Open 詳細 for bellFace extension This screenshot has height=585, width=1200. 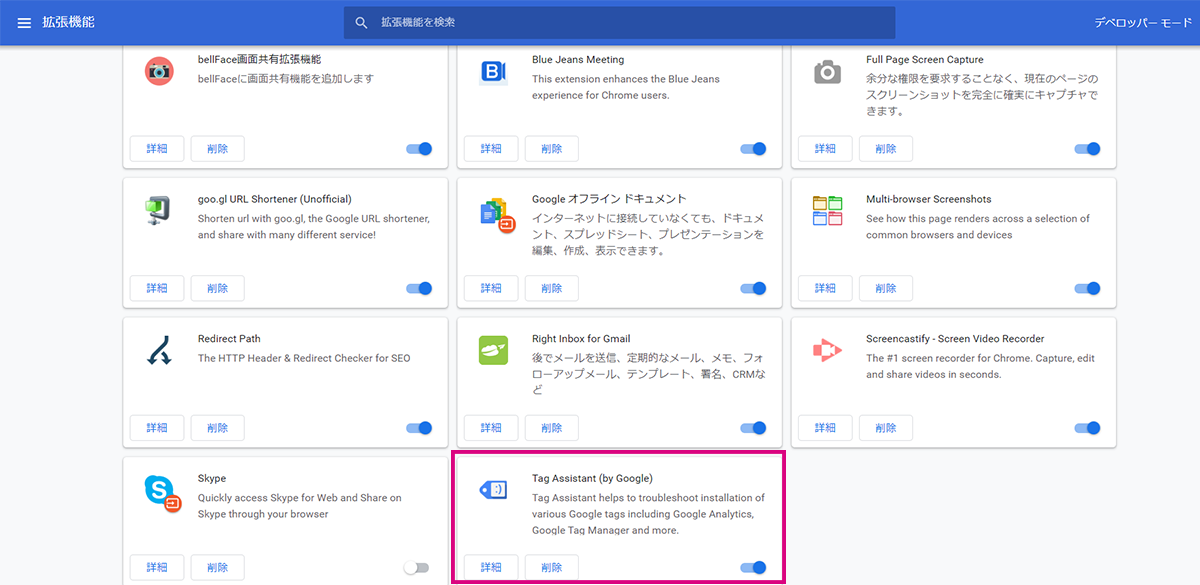(x=157, y=149)
